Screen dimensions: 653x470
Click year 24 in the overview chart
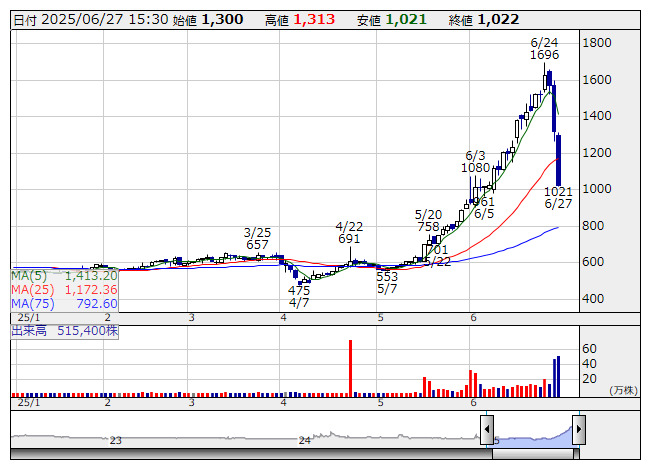tap(305, 440)
